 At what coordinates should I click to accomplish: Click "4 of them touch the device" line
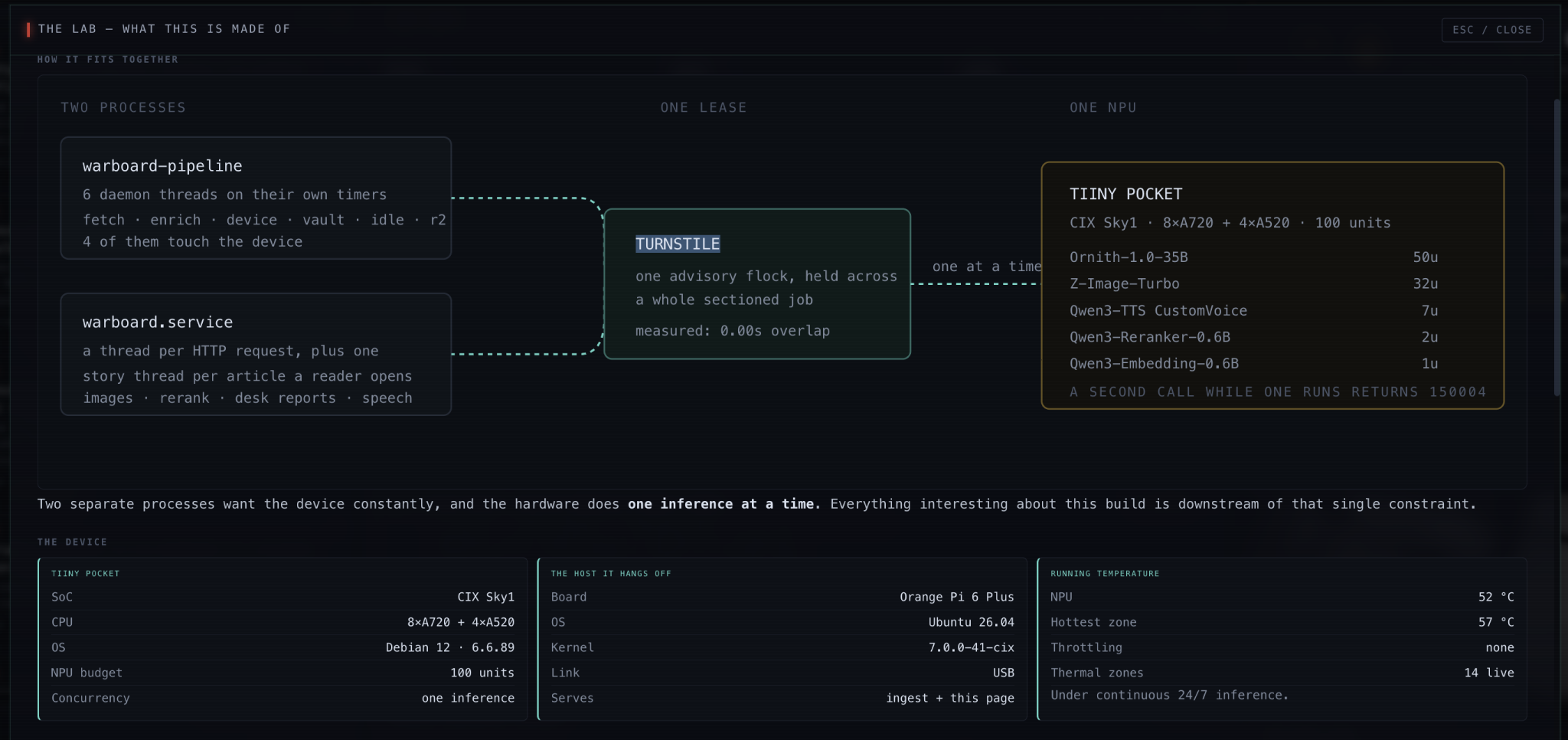[x=193, y=241]
